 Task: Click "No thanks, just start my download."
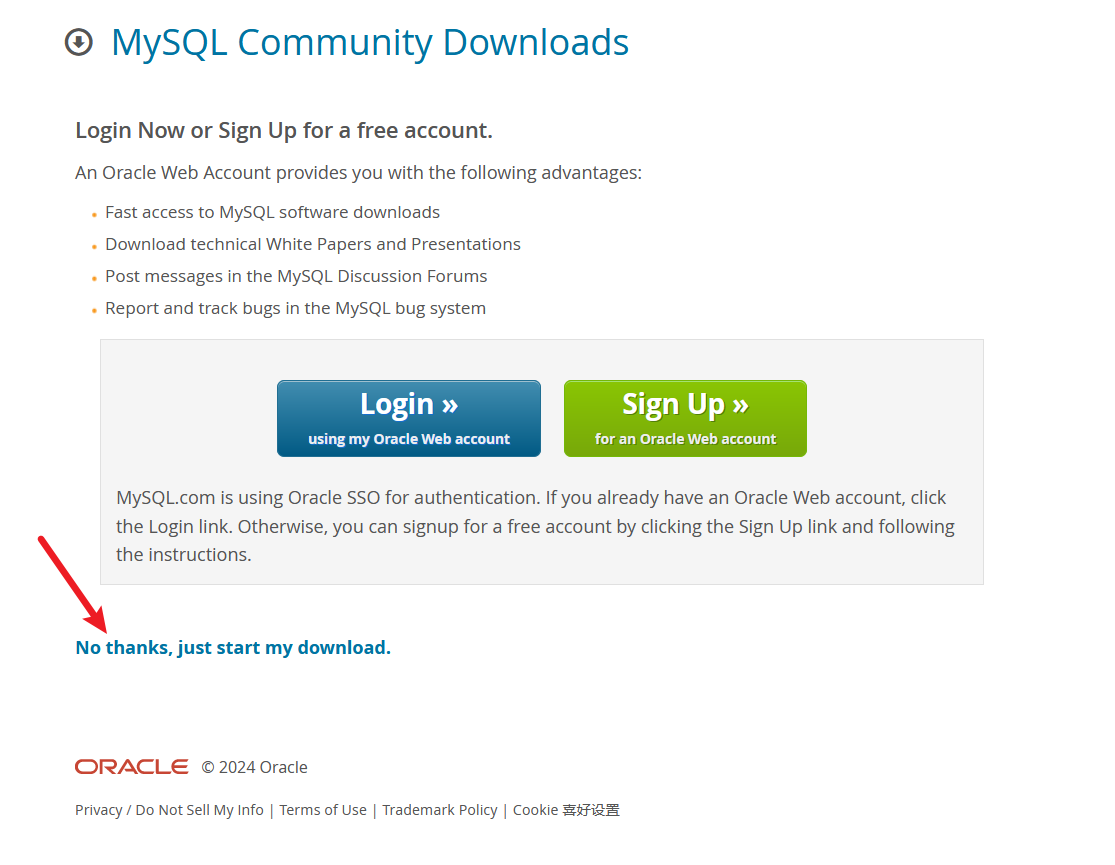click(x=233, y=647)
